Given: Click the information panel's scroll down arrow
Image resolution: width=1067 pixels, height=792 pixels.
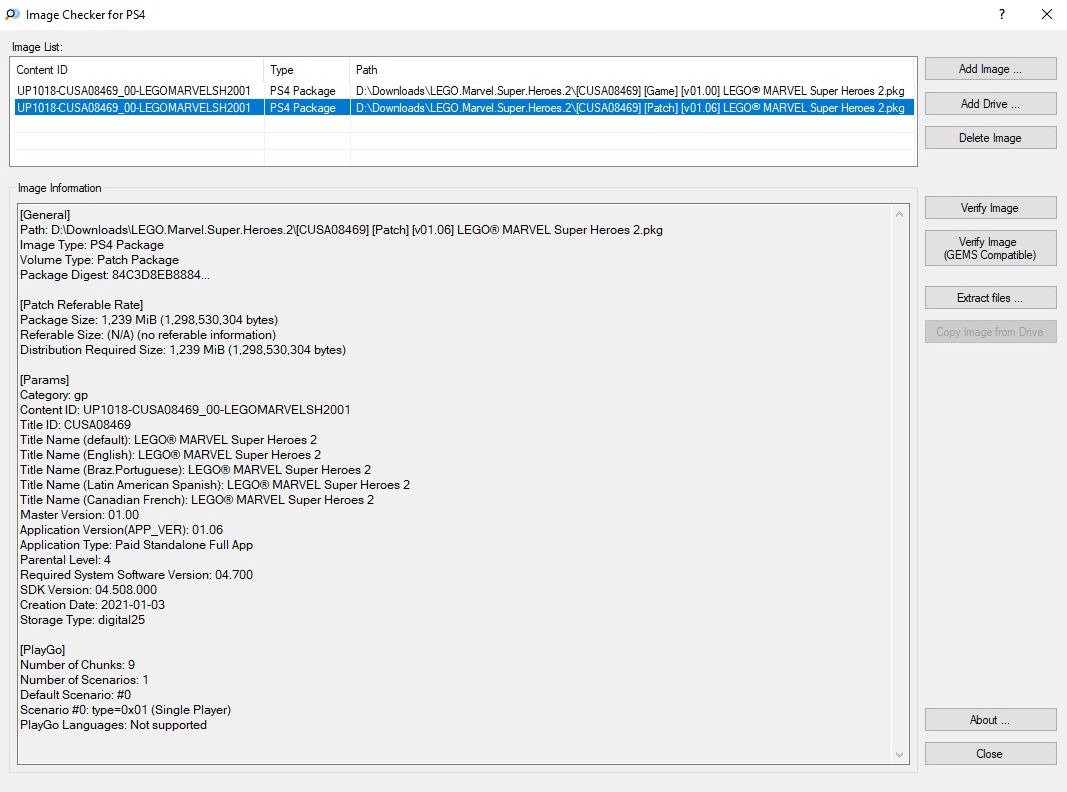Looking at the screenshot, I should coord(900,755).
